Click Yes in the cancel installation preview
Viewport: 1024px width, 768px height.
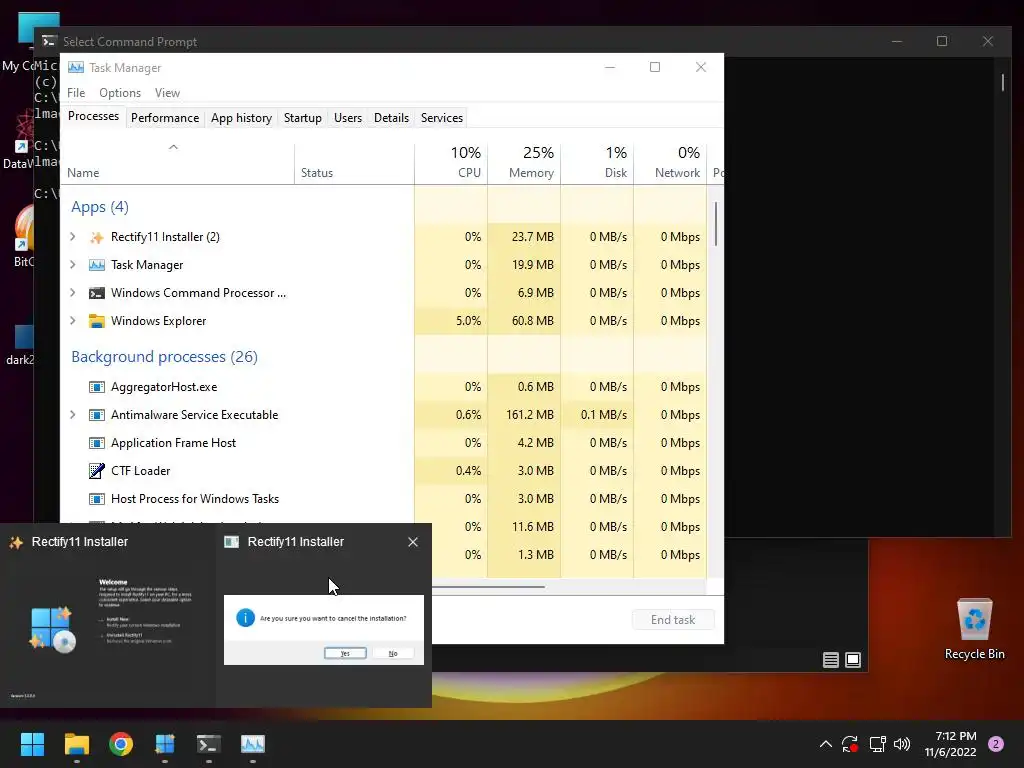pos(345,653)
